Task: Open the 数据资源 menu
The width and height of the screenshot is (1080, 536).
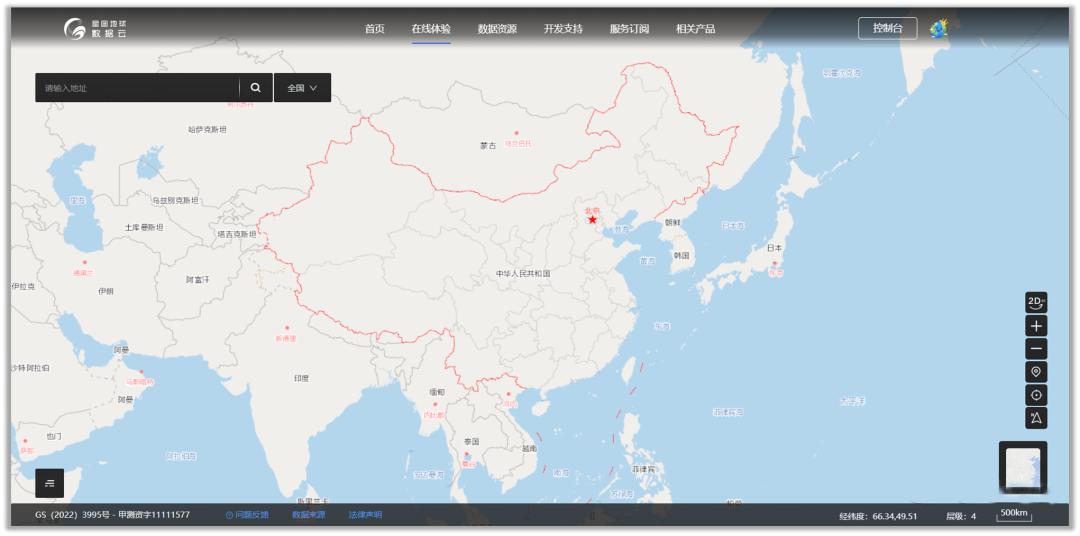Action: click(x=497, y=29)
